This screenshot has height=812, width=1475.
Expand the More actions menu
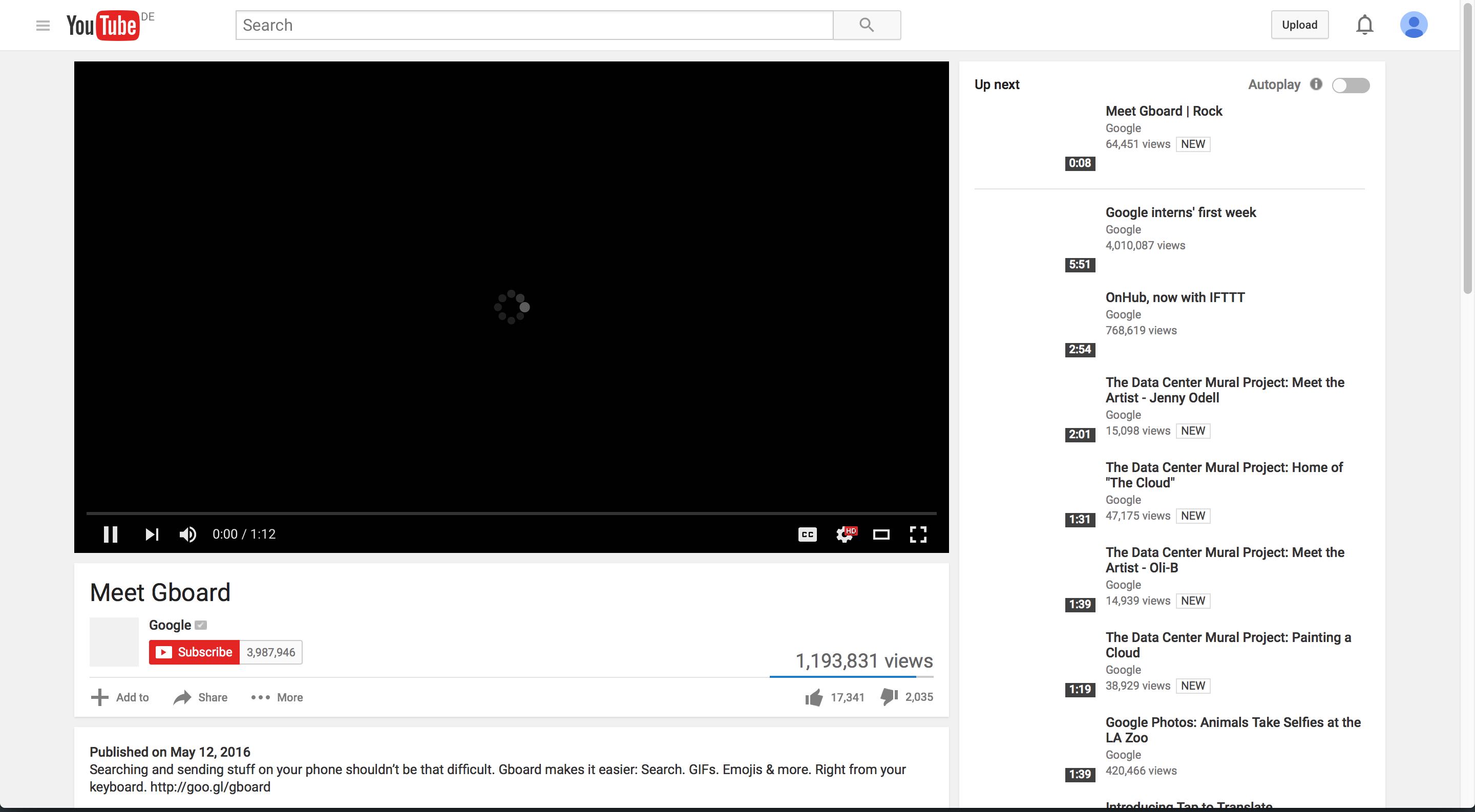pyautogui.click(x=277, y=697)
